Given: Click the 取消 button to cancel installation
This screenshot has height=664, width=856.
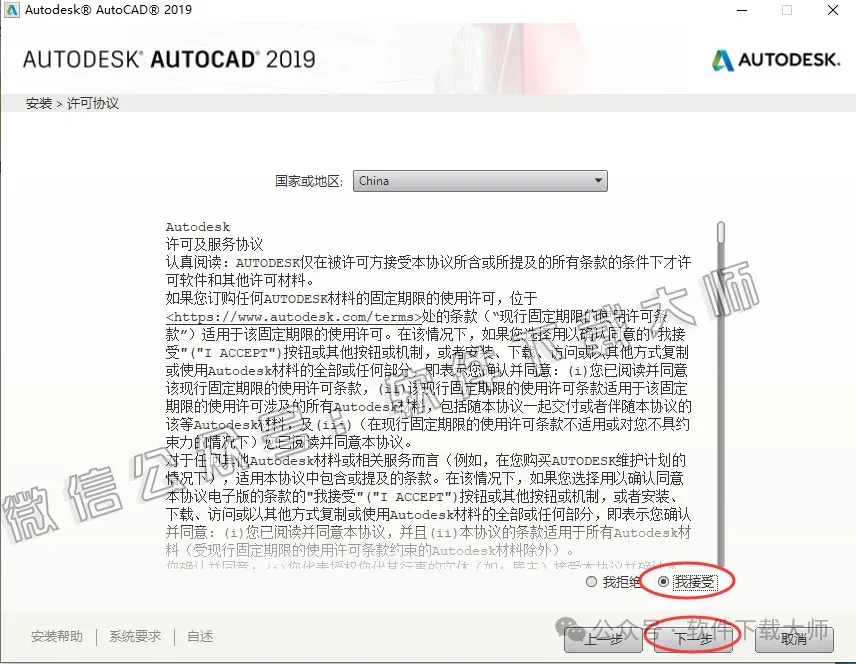Looking at the screenshot, I should [794, 641].
